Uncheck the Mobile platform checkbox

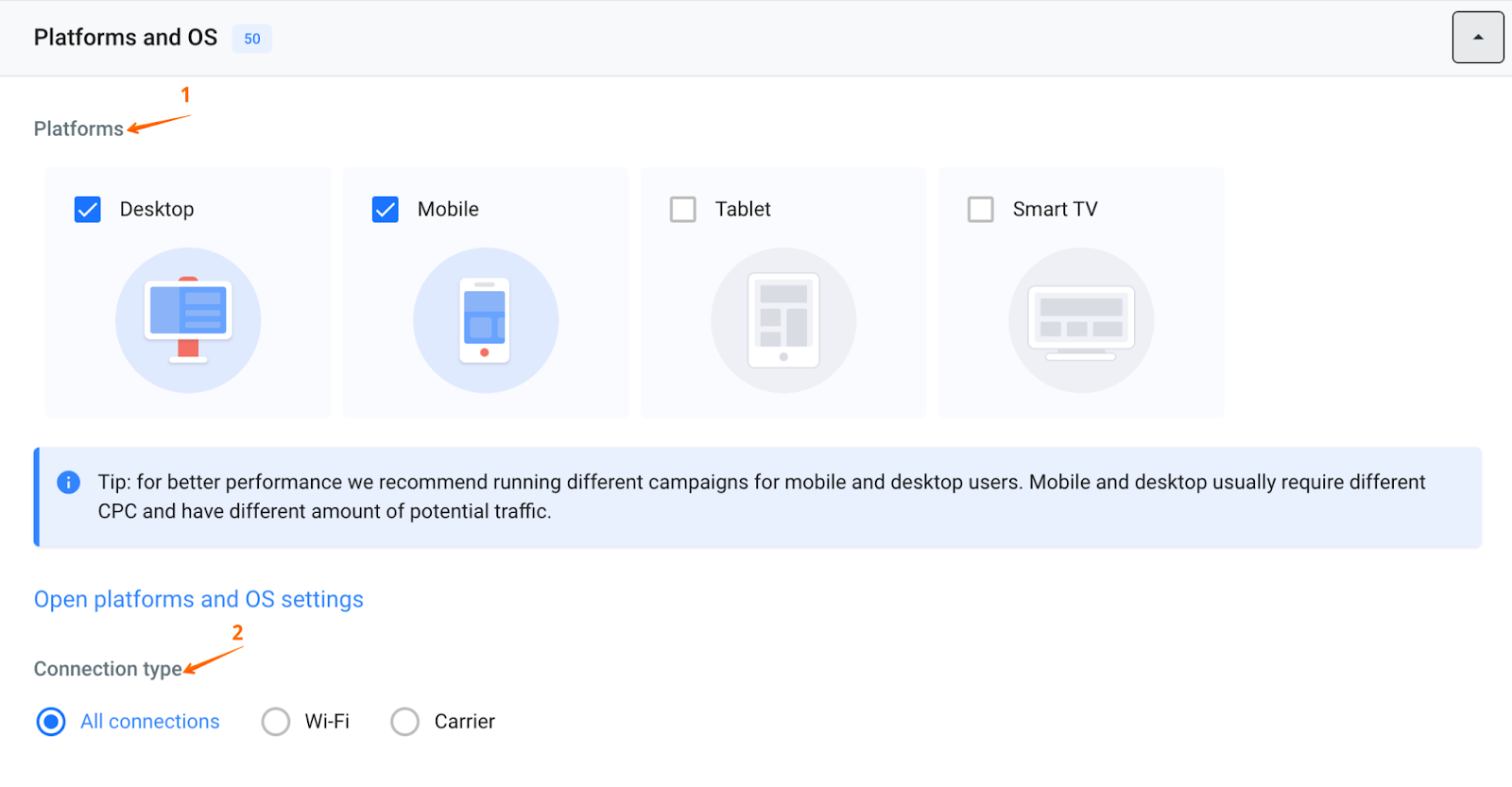[x=386, y=210]
